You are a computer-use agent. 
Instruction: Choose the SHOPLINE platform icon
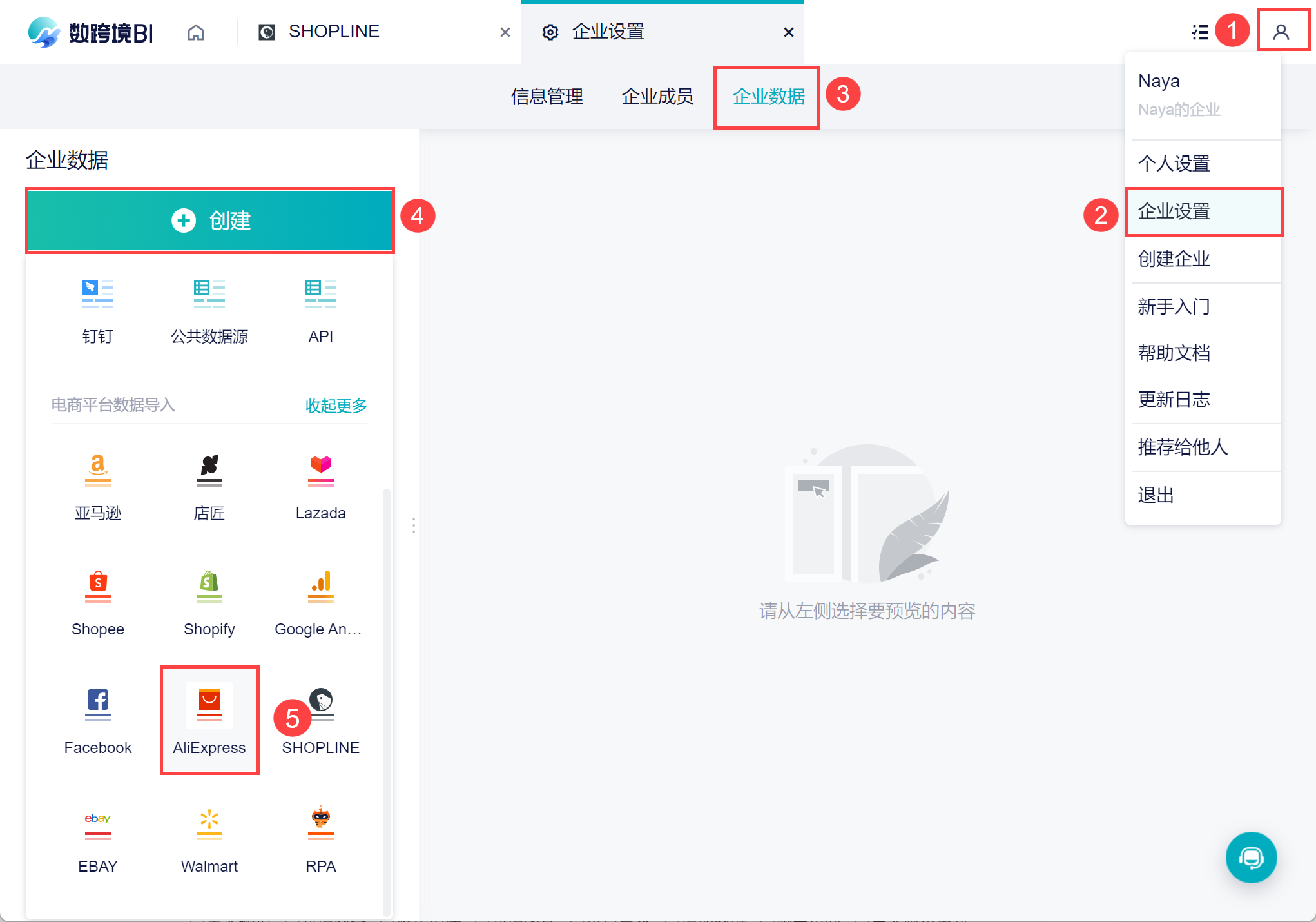click(321, 705)
